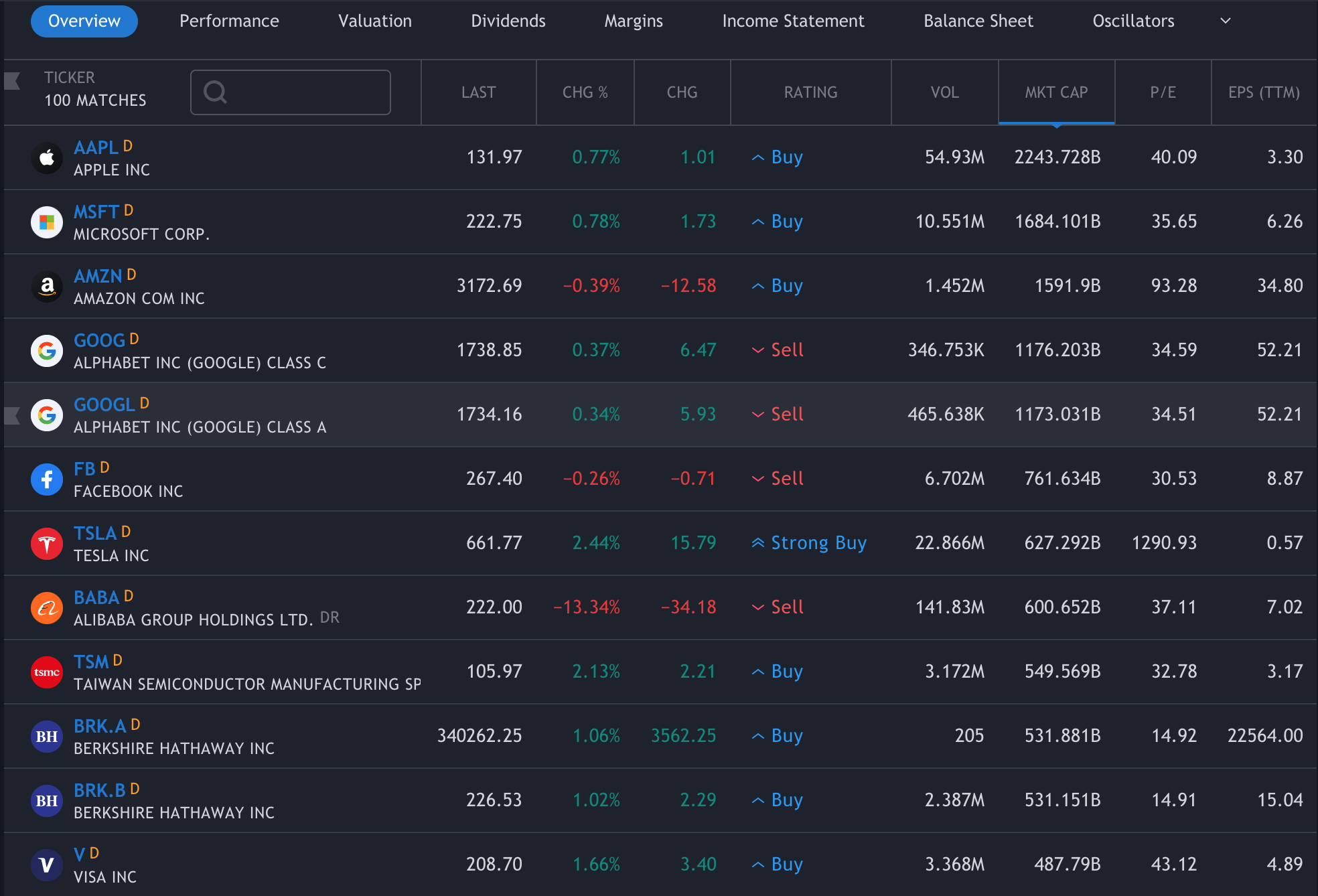Open the TSM ticker link
Viewport: 1318px width, 896px height.
(x=91, y=662)
